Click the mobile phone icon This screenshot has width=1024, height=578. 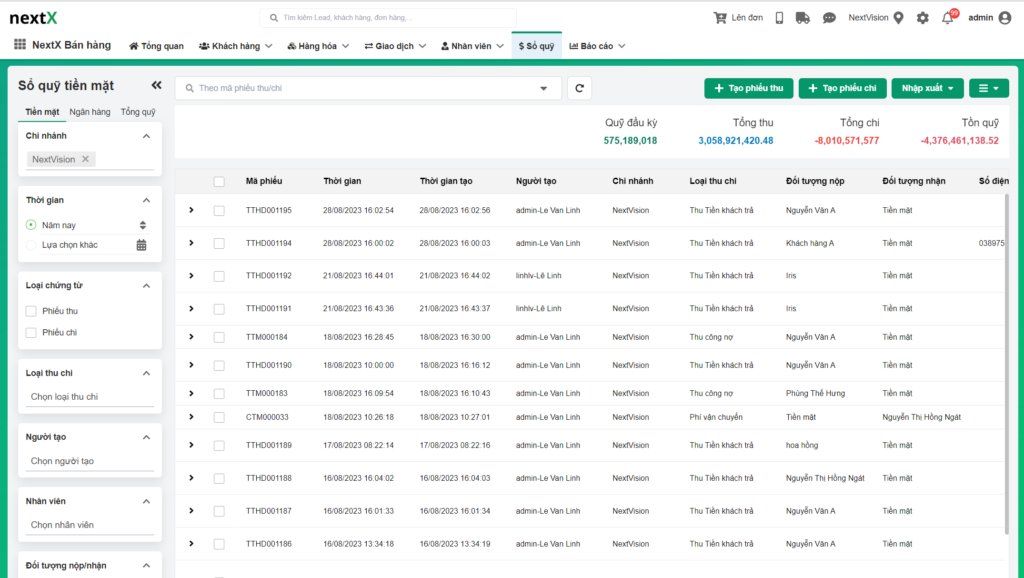[x=779, y=18]
